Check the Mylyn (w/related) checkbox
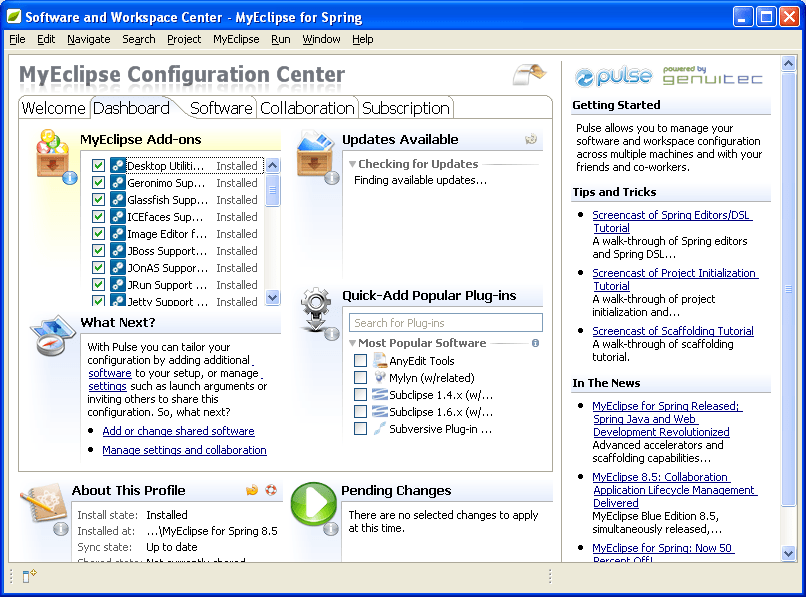 (360, 377)
